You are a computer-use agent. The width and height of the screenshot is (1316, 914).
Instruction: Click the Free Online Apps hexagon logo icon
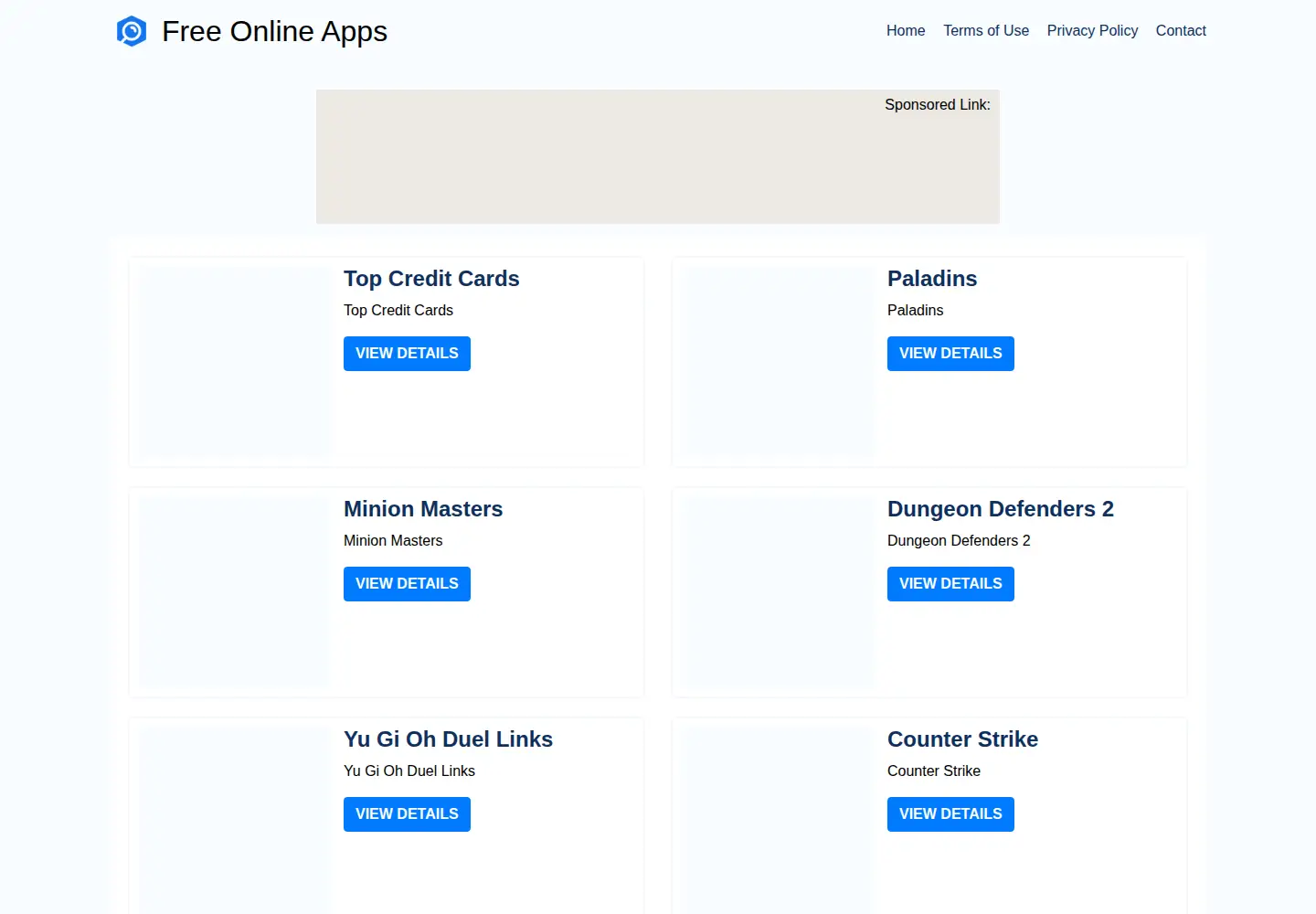pyautogui.click(x=132, y=31)
